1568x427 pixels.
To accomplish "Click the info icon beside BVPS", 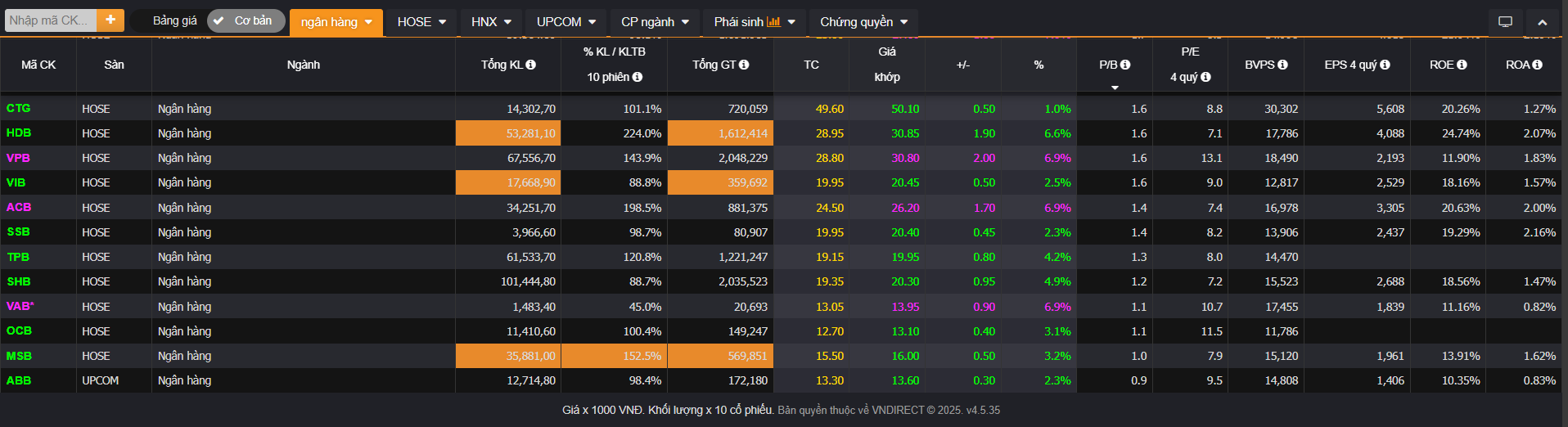I will 1282,65.
